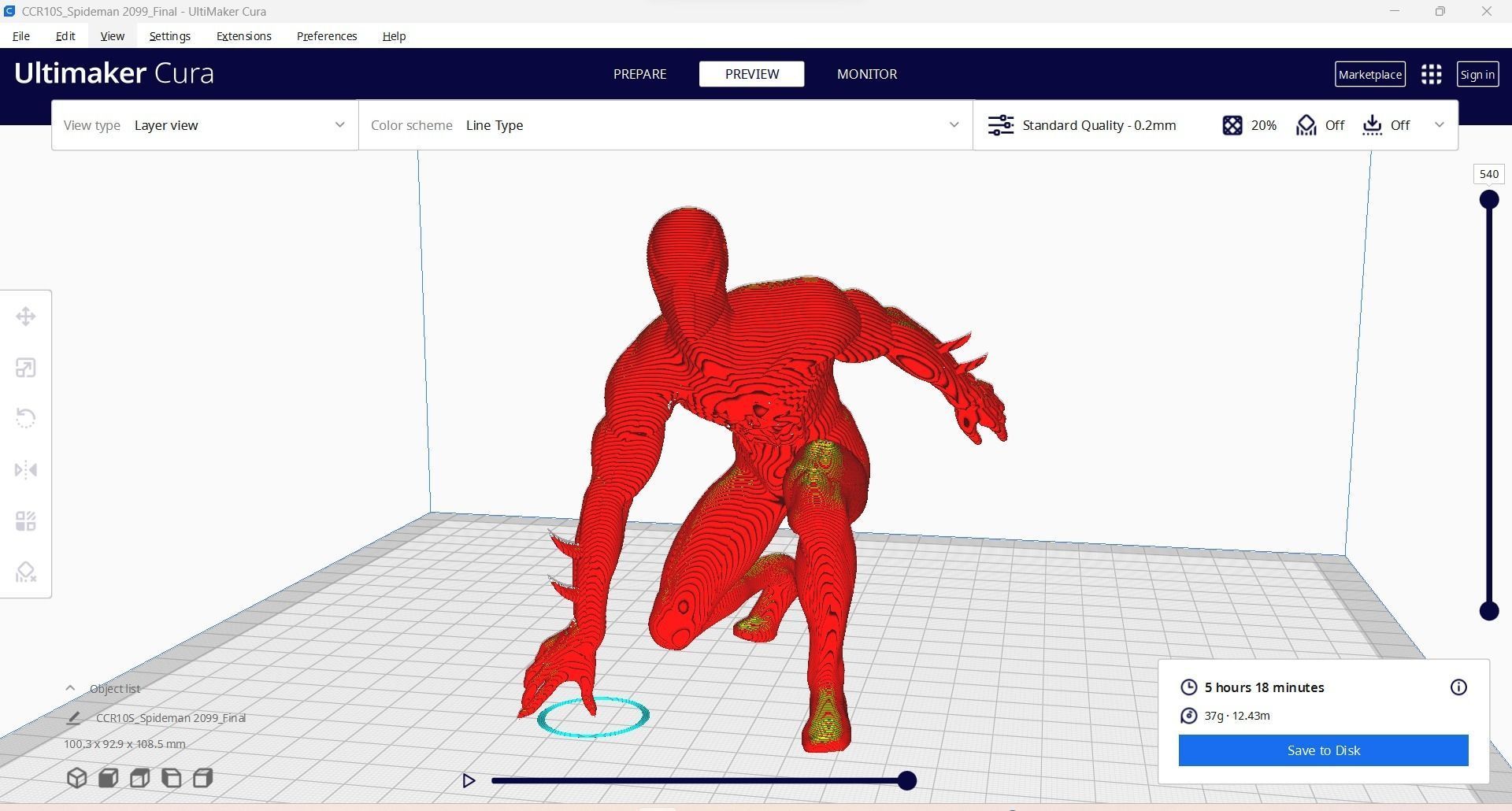Open the Edit menu
This screenshot has width=1512, height=811.
[x=65, y=36]
